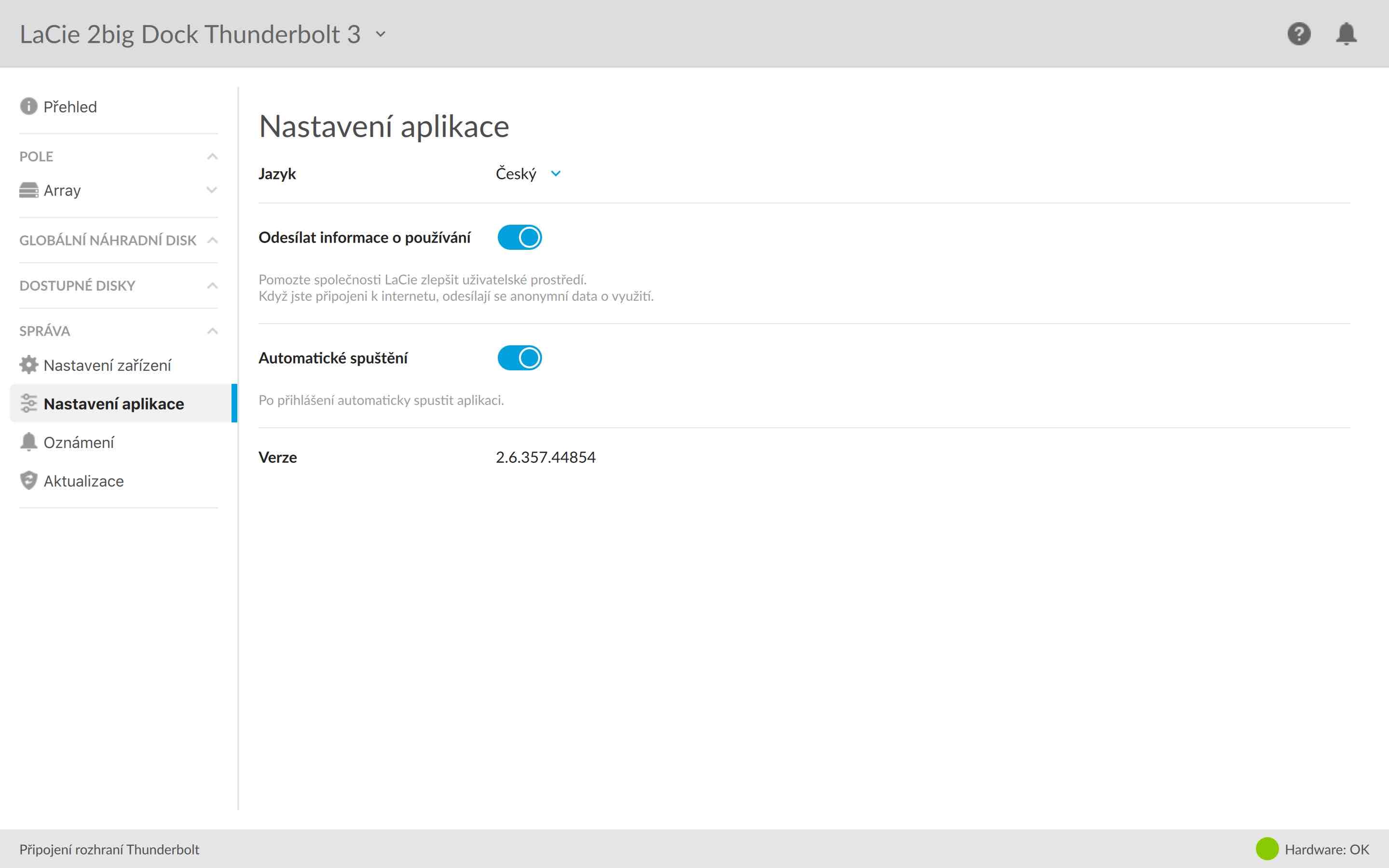Collapse the POLE section

tap(212, 156)
